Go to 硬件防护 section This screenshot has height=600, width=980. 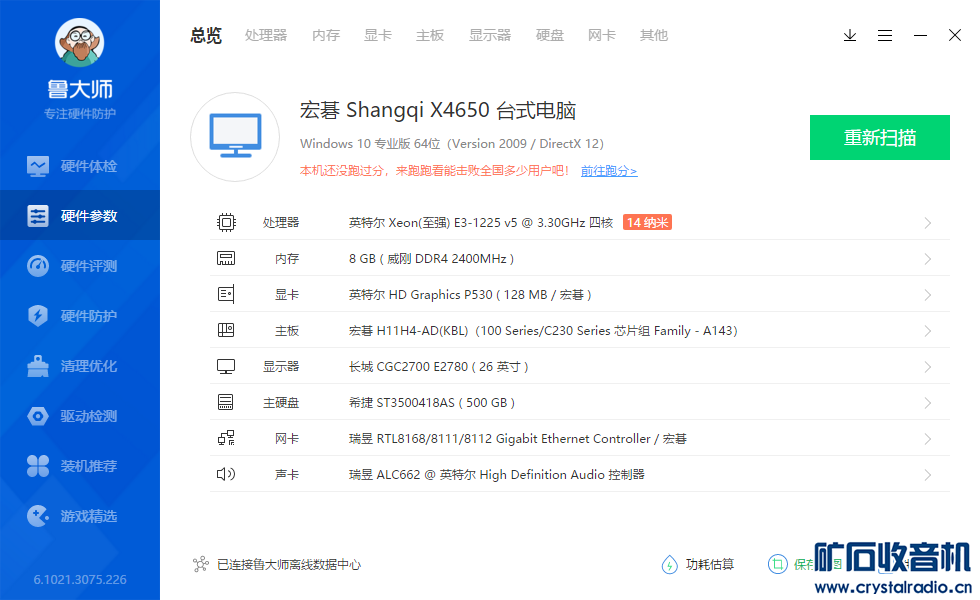(80, 316)
